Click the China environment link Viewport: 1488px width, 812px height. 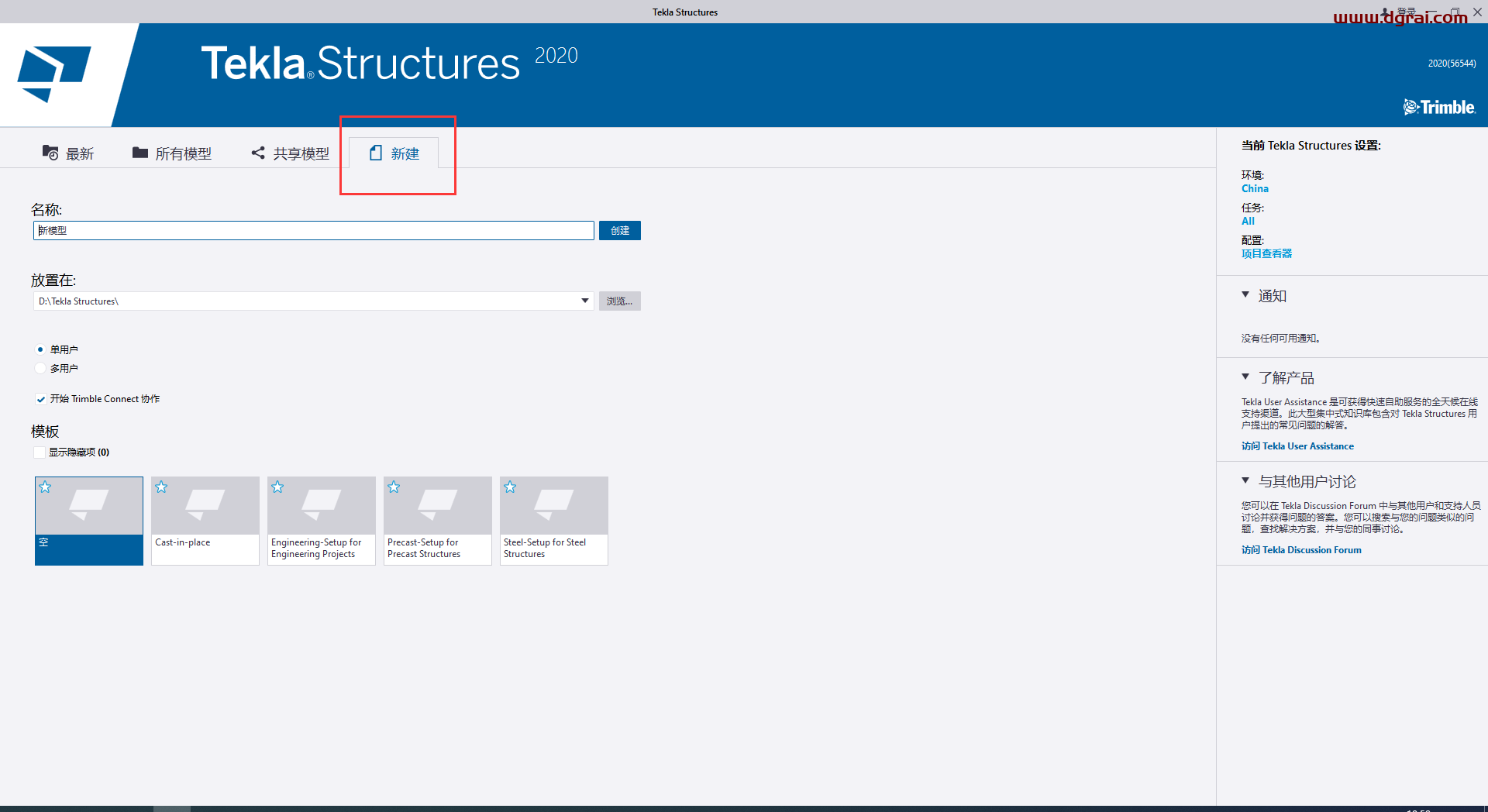(x=1255, y=188)
